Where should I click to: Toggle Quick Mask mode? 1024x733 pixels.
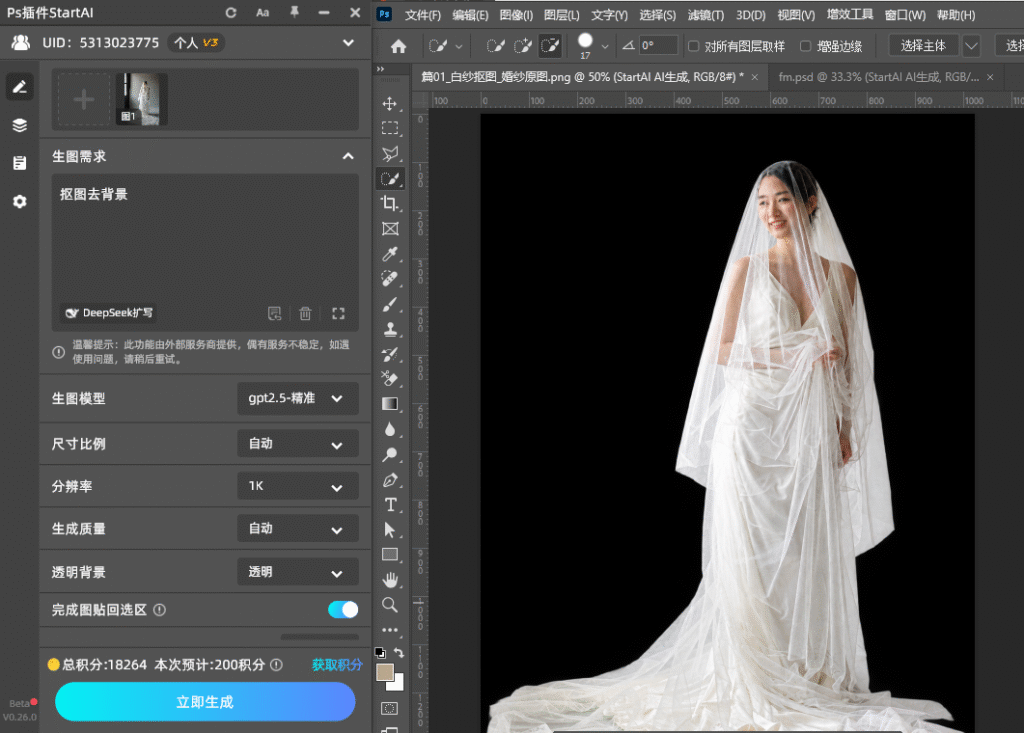(390, 708)
